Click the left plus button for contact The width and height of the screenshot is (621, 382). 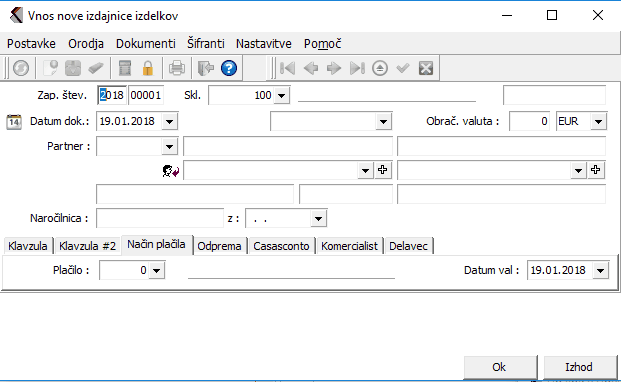pos(382,170)
